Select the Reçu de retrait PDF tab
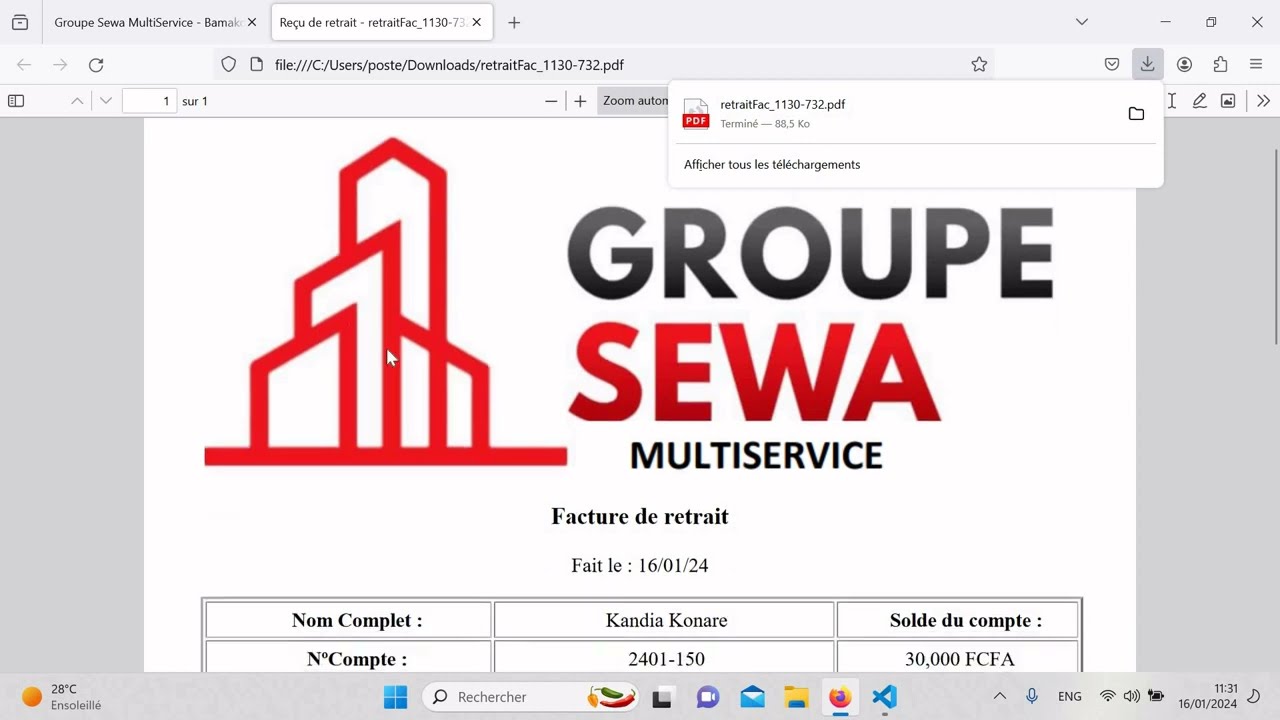Viewport: 1280px width, 720px height. coord(381,22)
